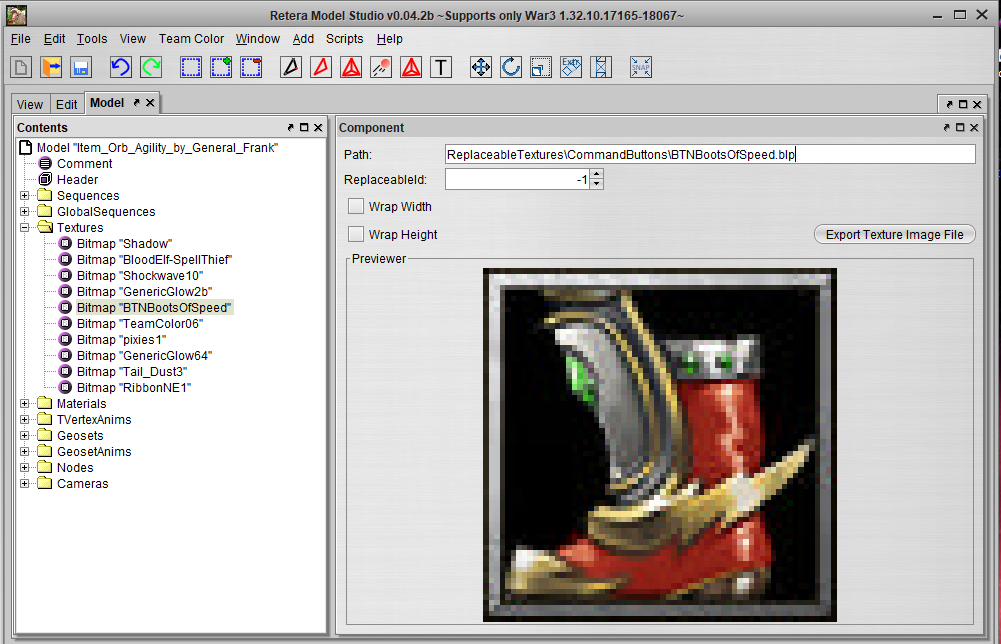Undo the last action

[121, 67]
